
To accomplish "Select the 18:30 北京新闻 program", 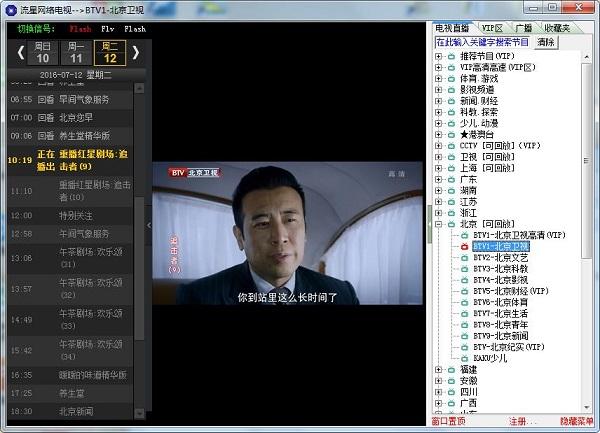I will (70, 412).
